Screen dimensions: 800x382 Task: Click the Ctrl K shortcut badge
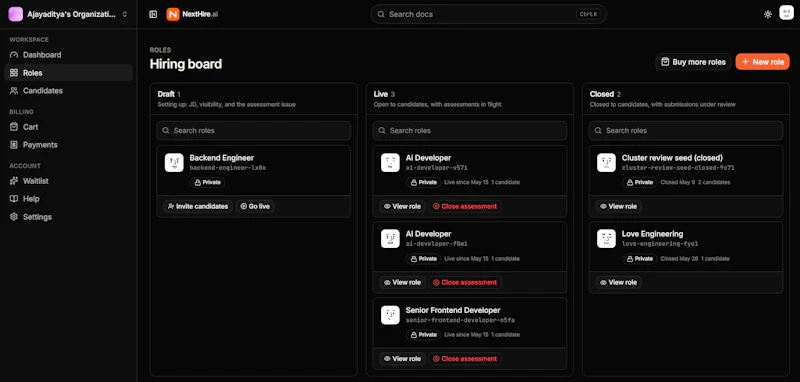click(x=588, y=14)
